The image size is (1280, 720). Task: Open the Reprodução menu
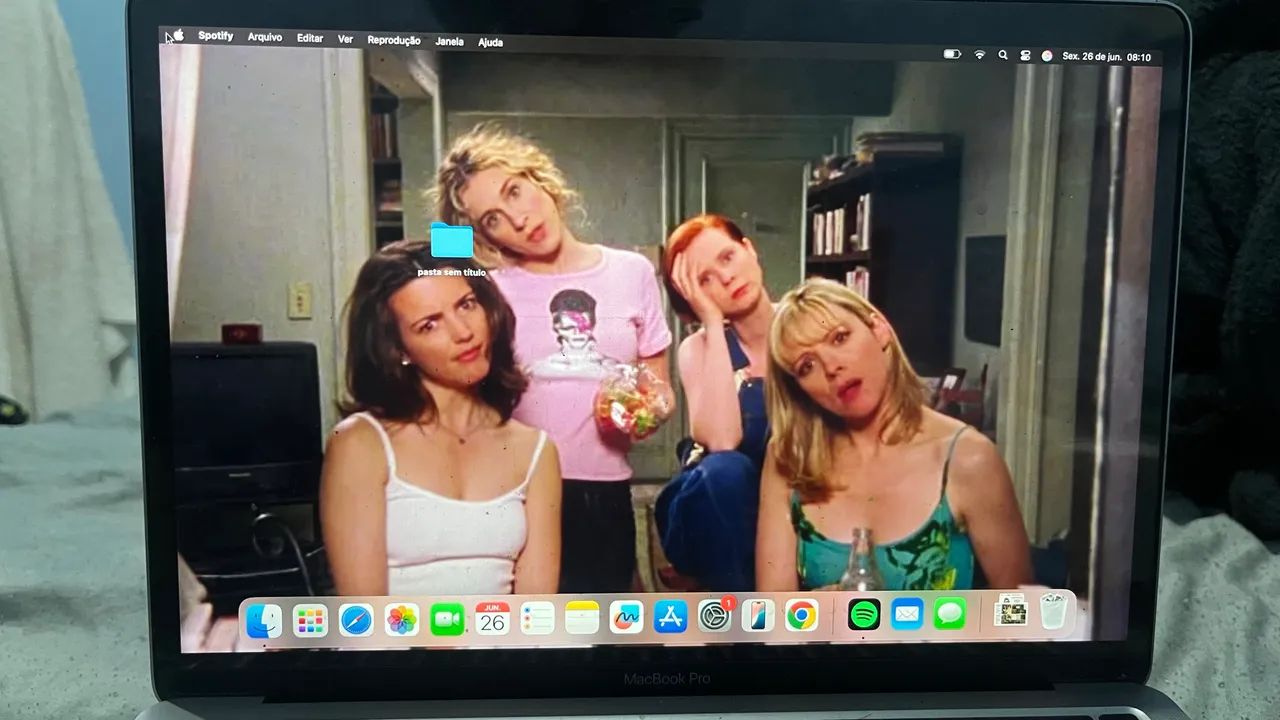click(394, 40)
